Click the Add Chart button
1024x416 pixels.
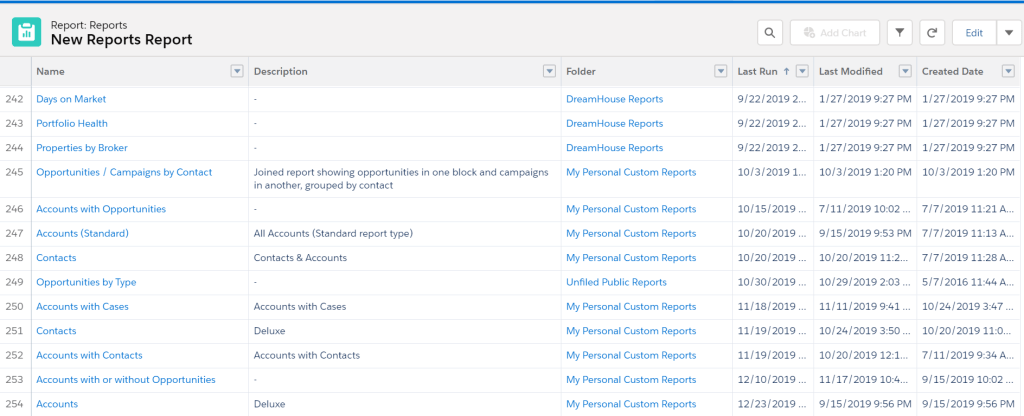click(833, 33)
